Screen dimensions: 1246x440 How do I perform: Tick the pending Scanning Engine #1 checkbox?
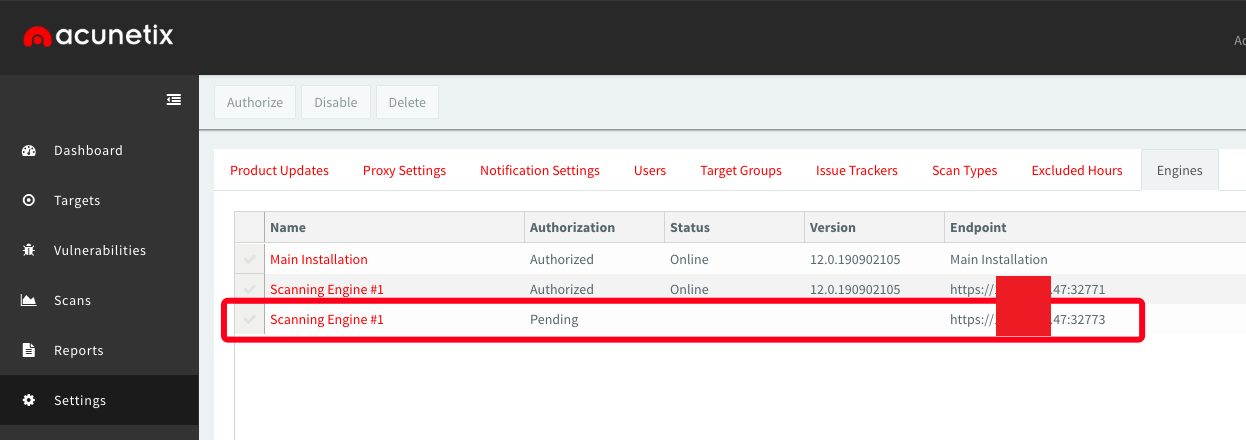(x=249, y=320)
